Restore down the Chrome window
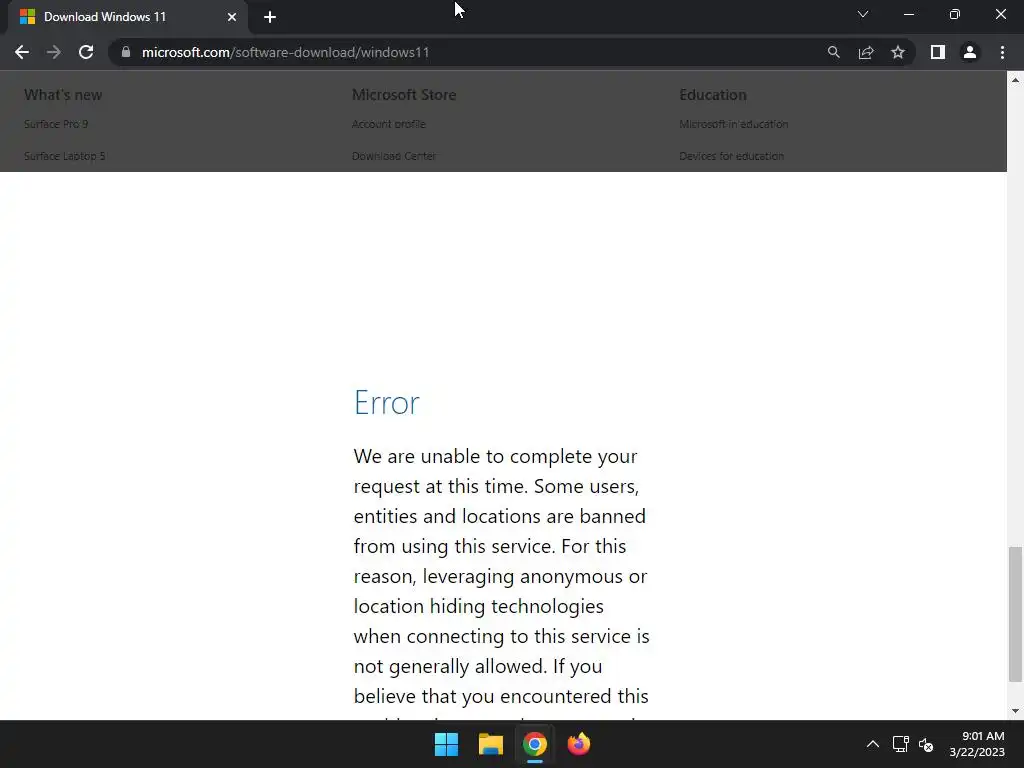Viewport: 1024px width, 768px height. 955,14
